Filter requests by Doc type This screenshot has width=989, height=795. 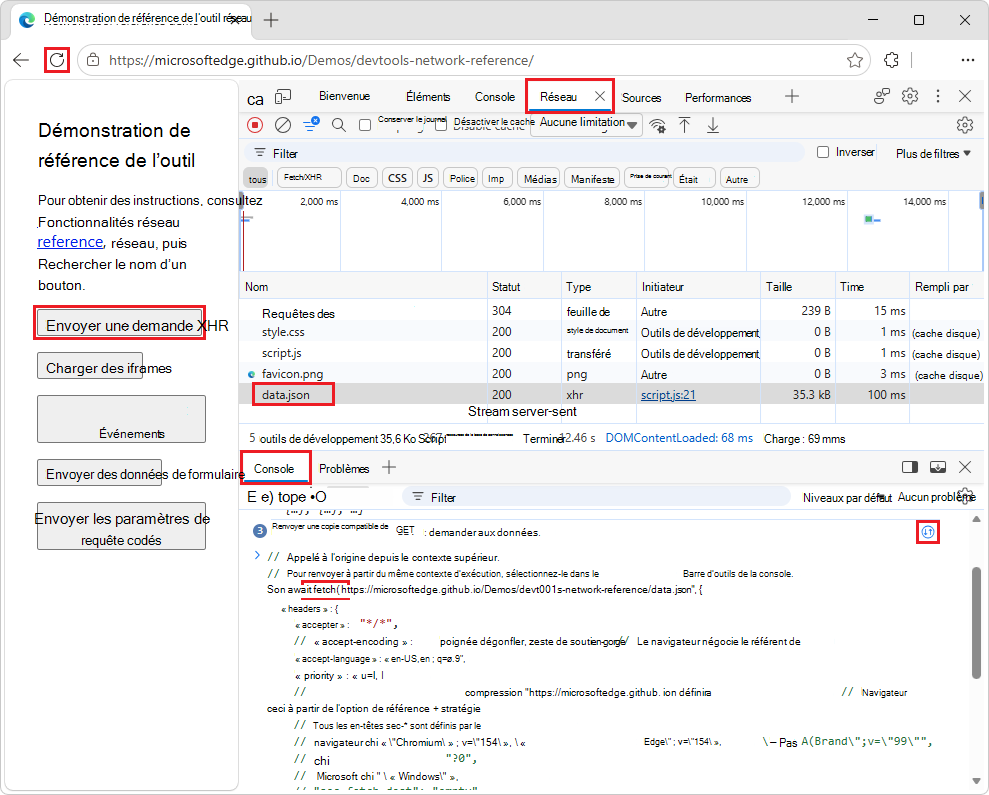pos(361,179)
